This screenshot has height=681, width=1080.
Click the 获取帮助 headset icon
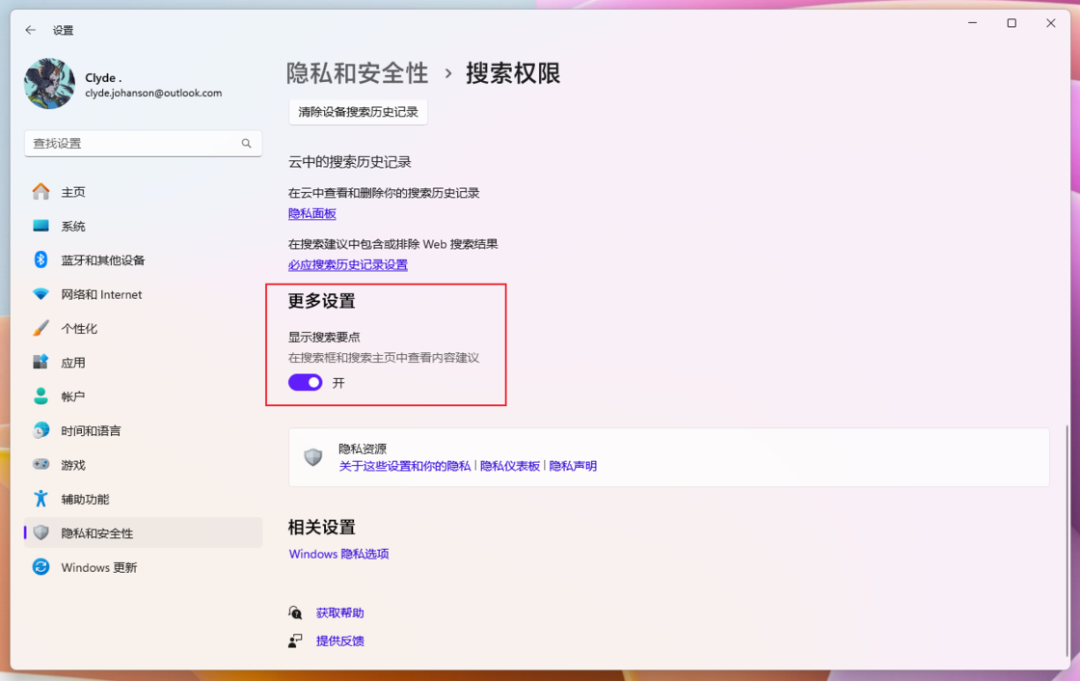click(x=295, y=612)
